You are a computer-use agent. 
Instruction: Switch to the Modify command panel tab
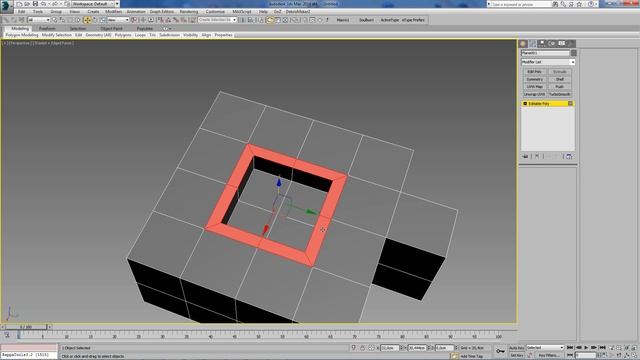click(533, 43)
